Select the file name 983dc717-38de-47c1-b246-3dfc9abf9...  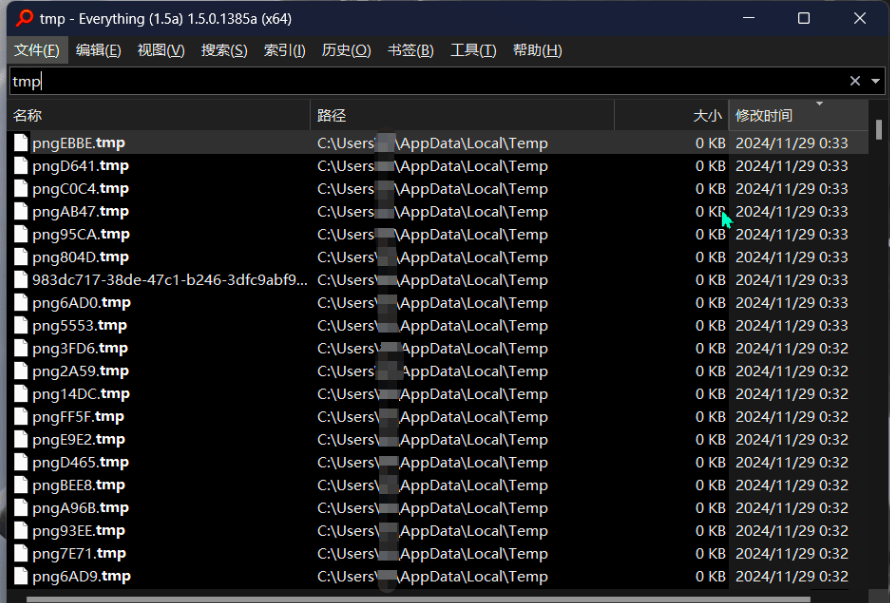click(x=170, y=279)
